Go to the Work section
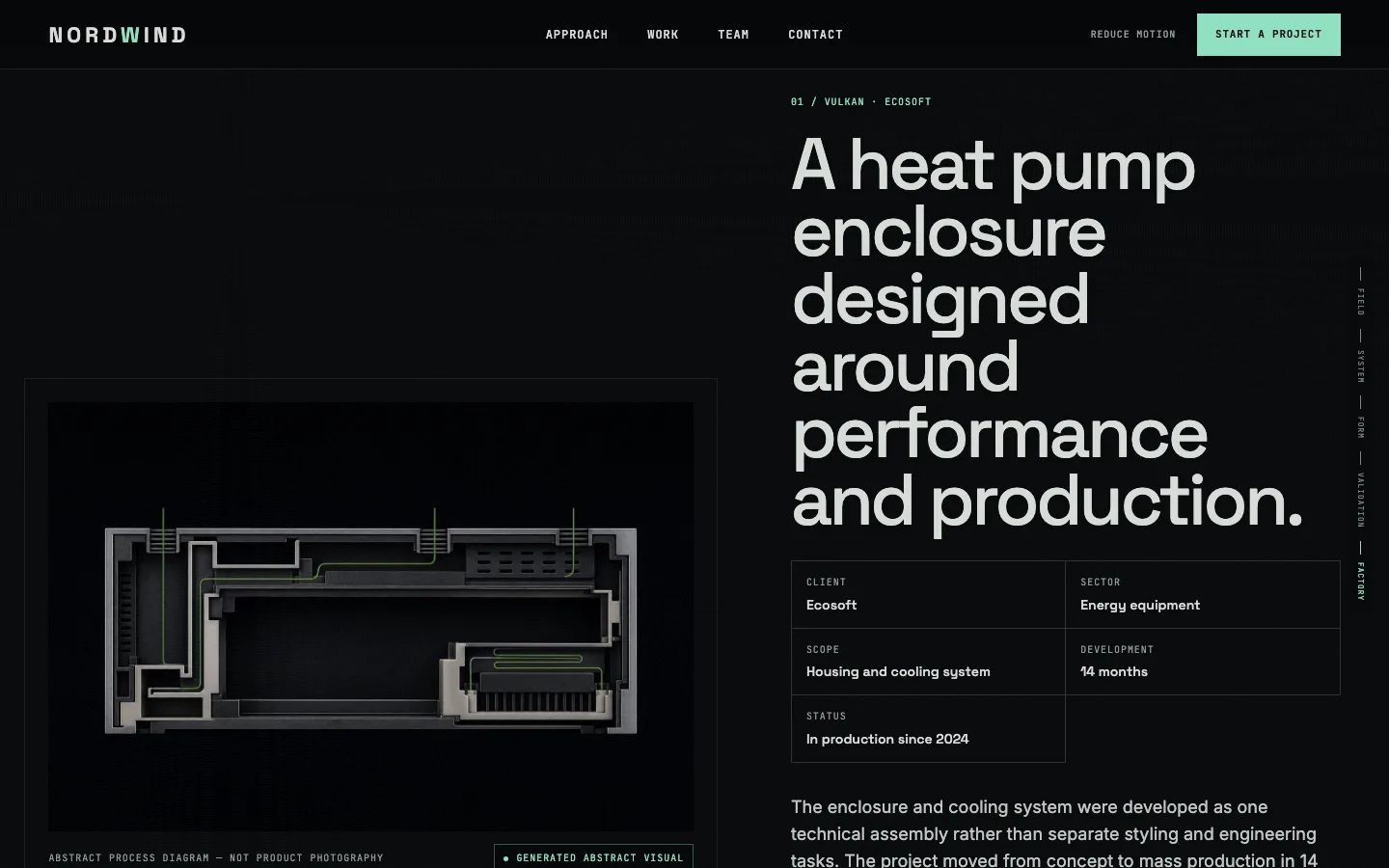This screenshot has width=1389, height=868. coord(663,35)
